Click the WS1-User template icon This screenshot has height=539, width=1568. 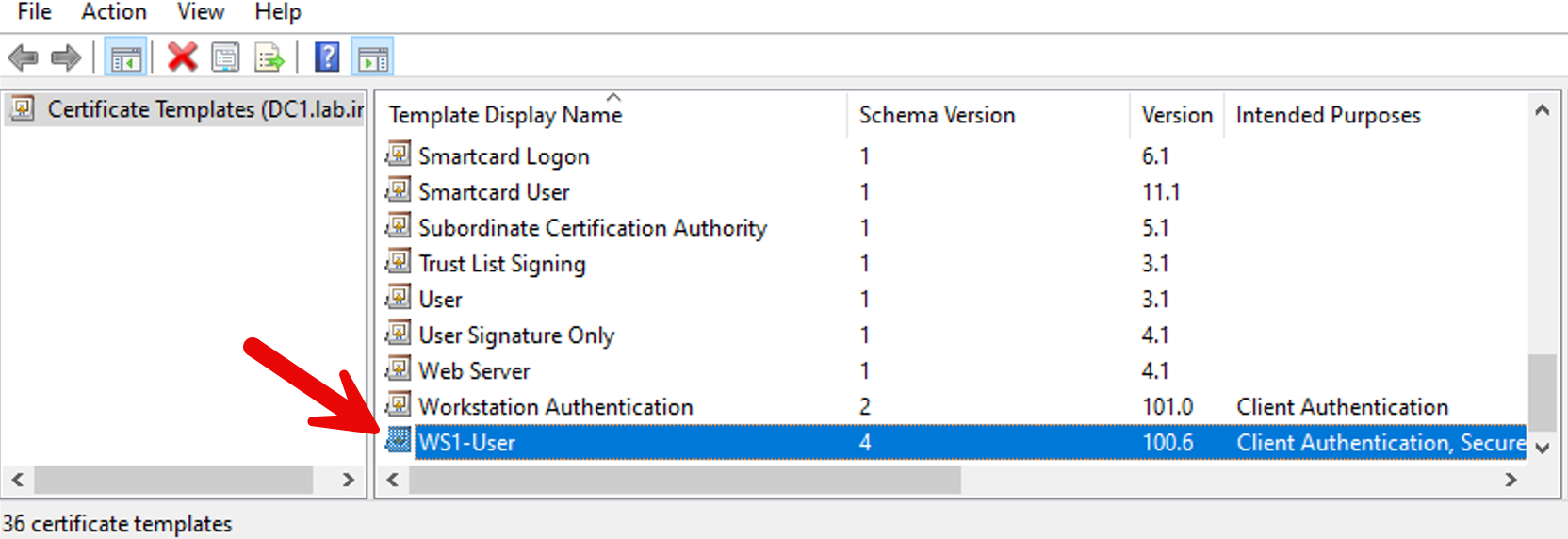399,440
